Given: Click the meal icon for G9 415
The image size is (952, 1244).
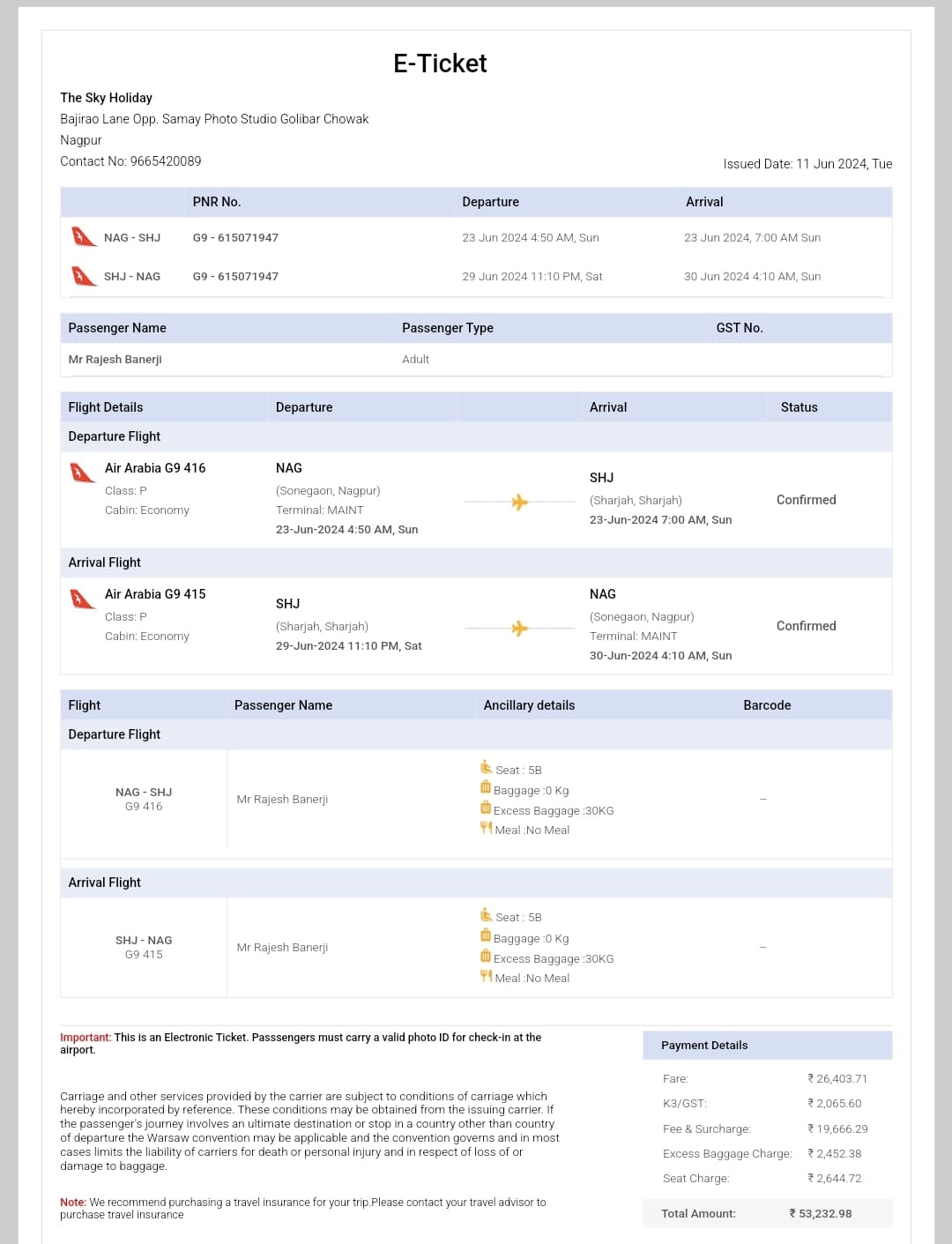Looking at the screenshot, I should click(x=486, y=975).
